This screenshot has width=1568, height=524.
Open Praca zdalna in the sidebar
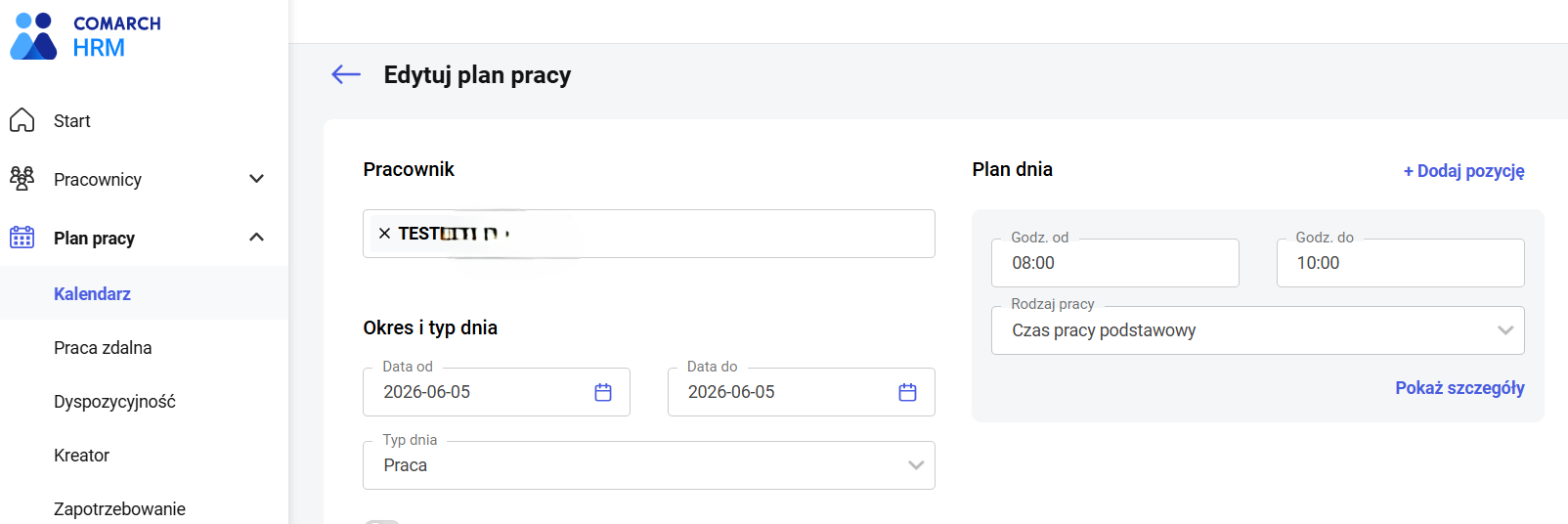tap(103, 348)
